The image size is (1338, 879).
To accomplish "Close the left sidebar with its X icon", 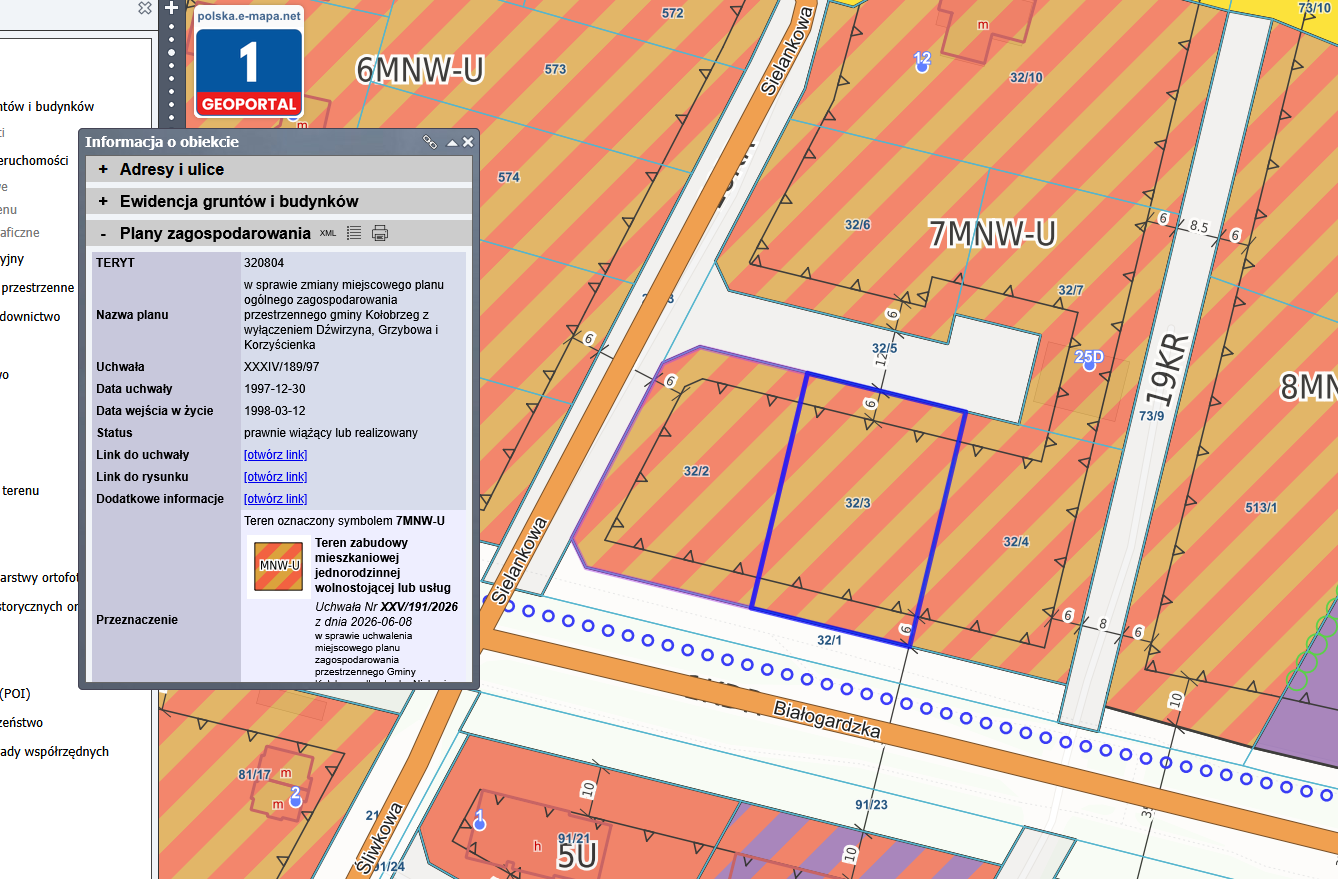I will (145, 7).
